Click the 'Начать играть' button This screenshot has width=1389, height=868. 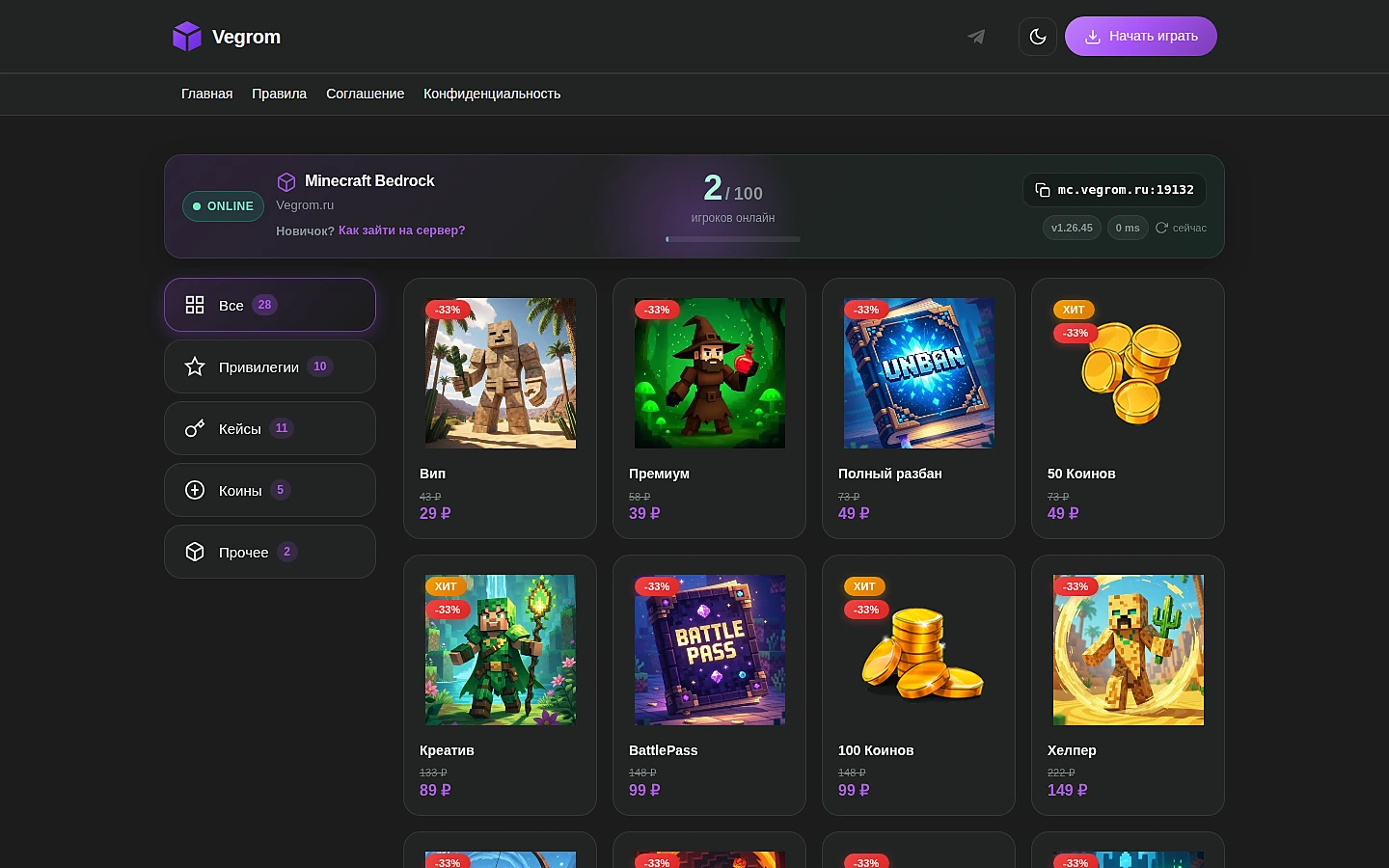pos(1141,37)
